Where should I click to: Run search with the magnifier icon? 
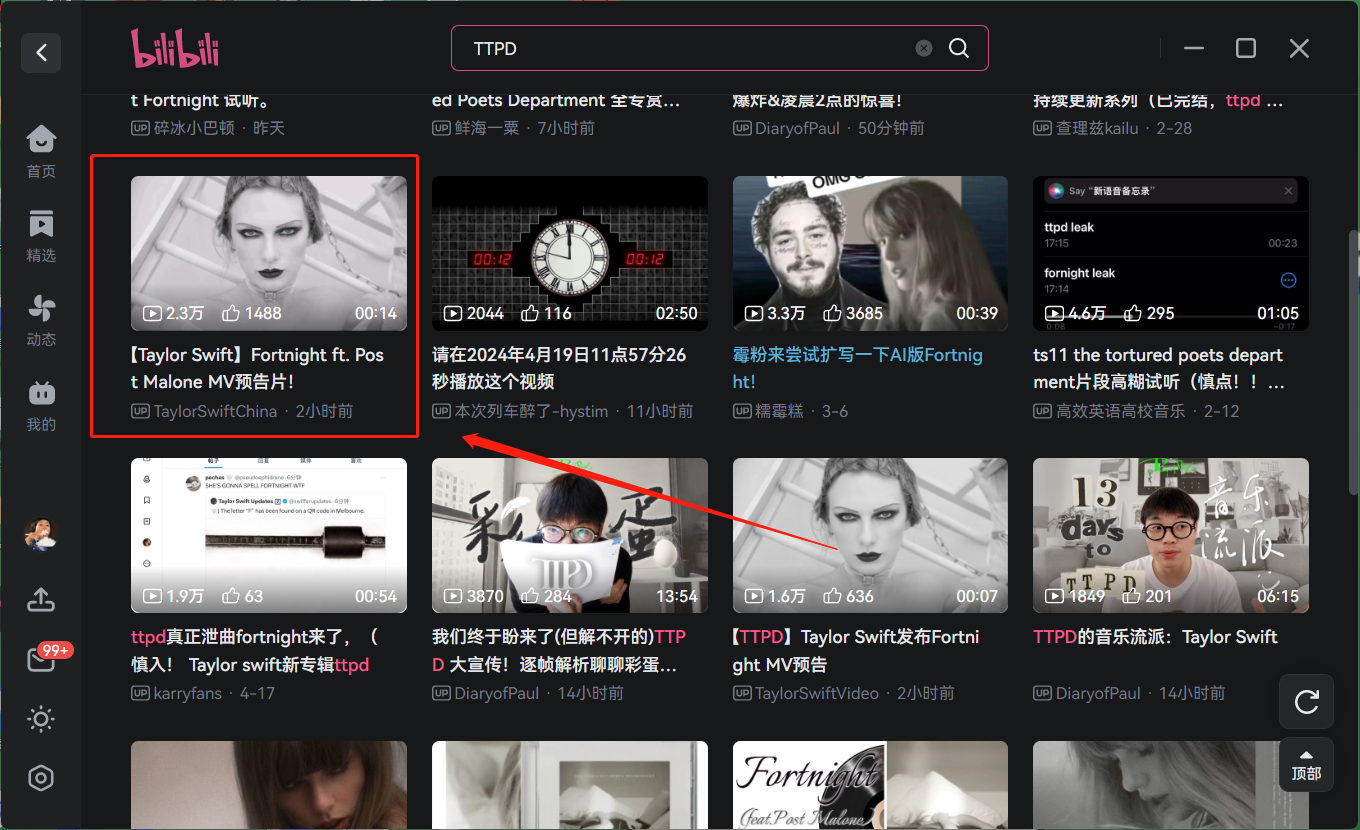click(959, 48)
